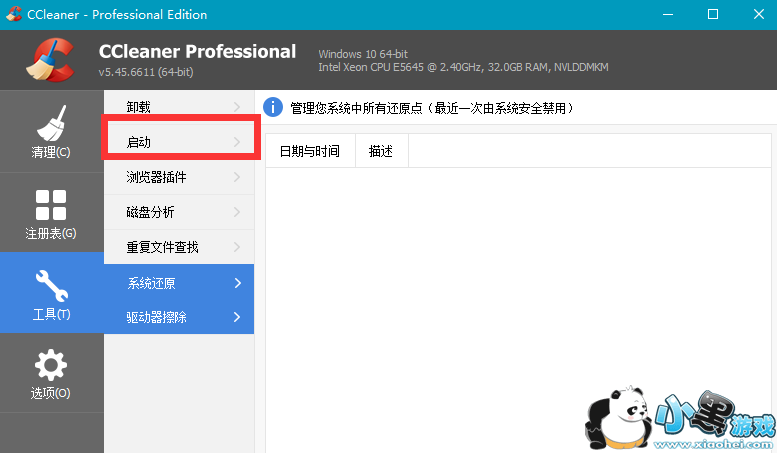Screen dimensions: 777x453
Task: Sort by 日期与时间 column header
Action: point(310,151)
